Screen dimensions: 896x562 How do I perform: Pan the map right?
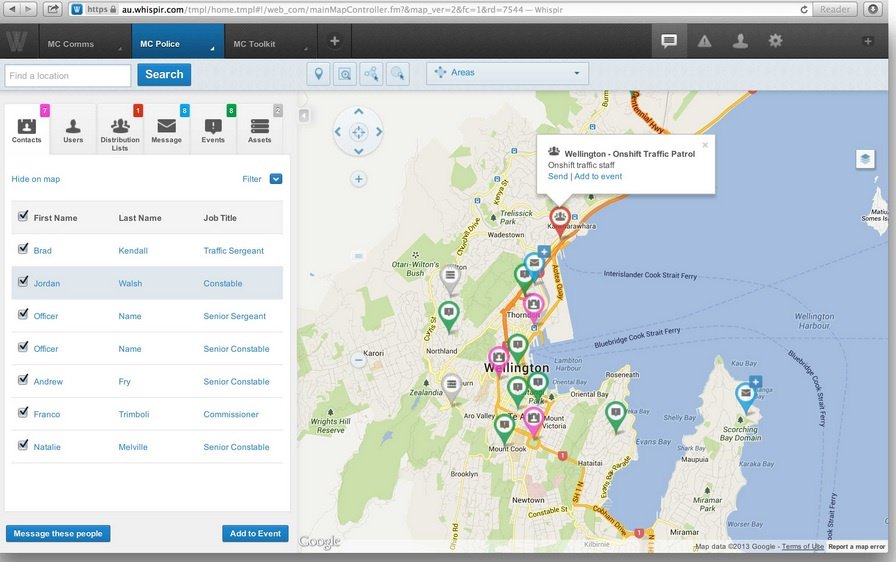click(378, 132)
